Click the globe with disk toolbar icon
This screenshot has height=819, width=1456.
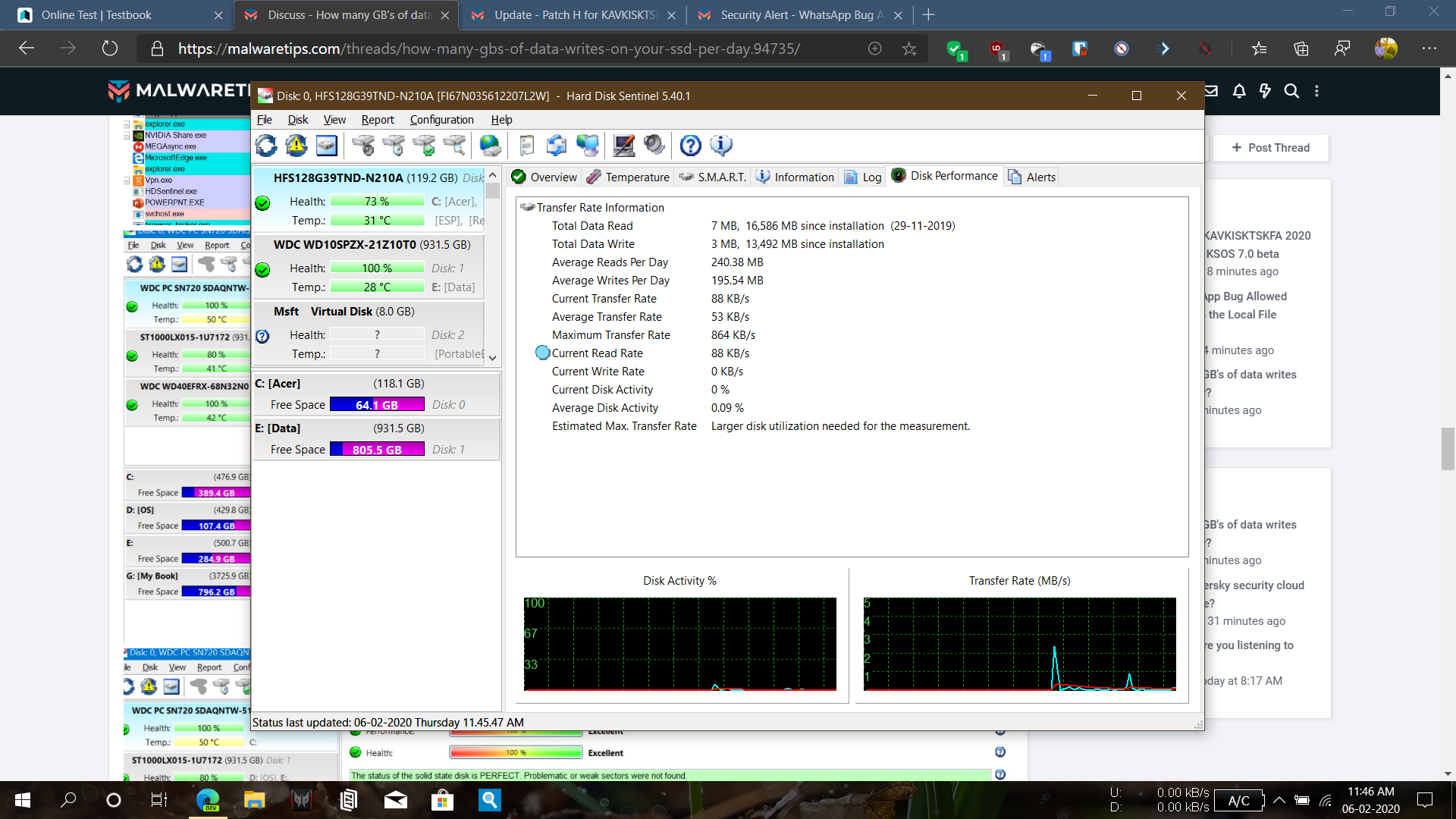(x=490, y=145)
